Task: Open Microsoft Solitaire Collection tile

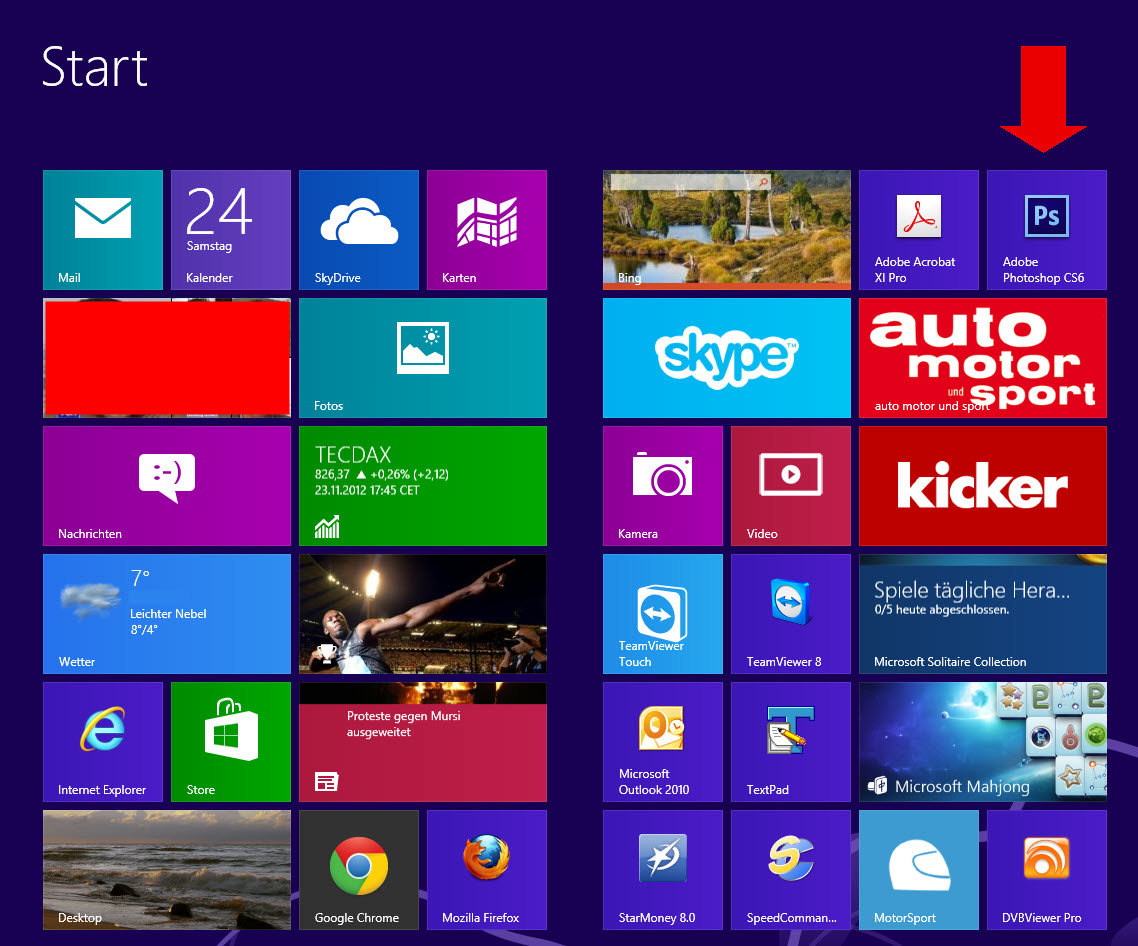Action: pos(983,614)
